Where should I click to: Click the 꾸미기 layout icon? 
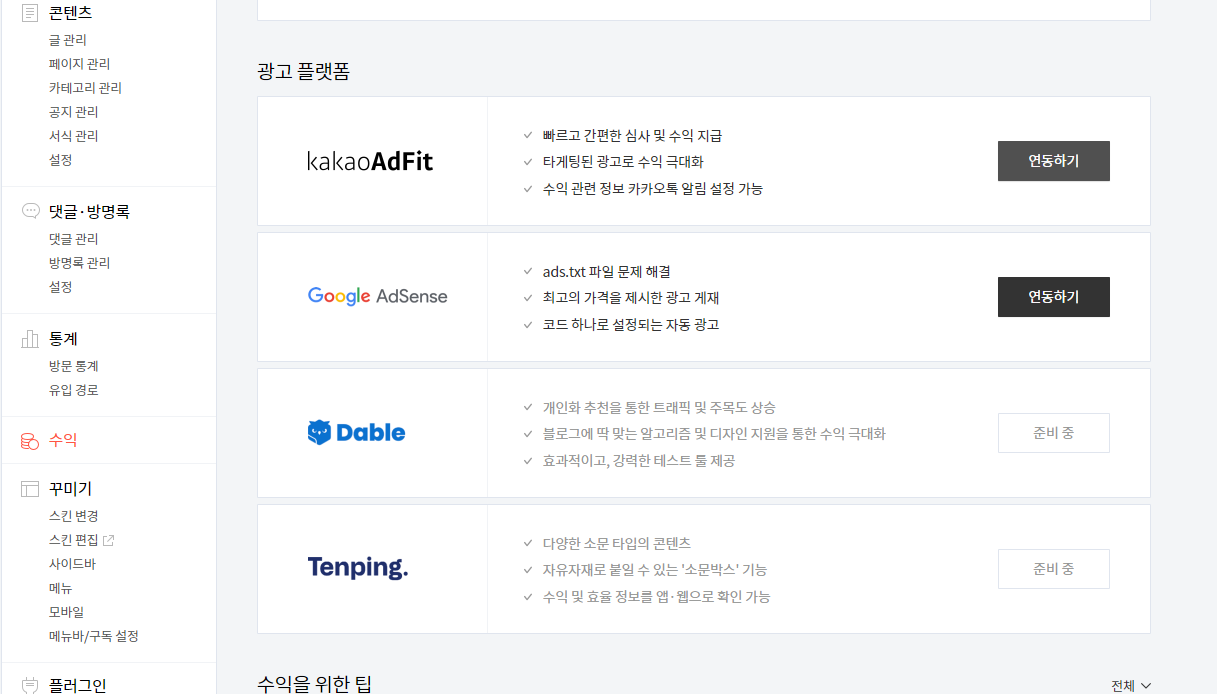[x=30, y=489]
